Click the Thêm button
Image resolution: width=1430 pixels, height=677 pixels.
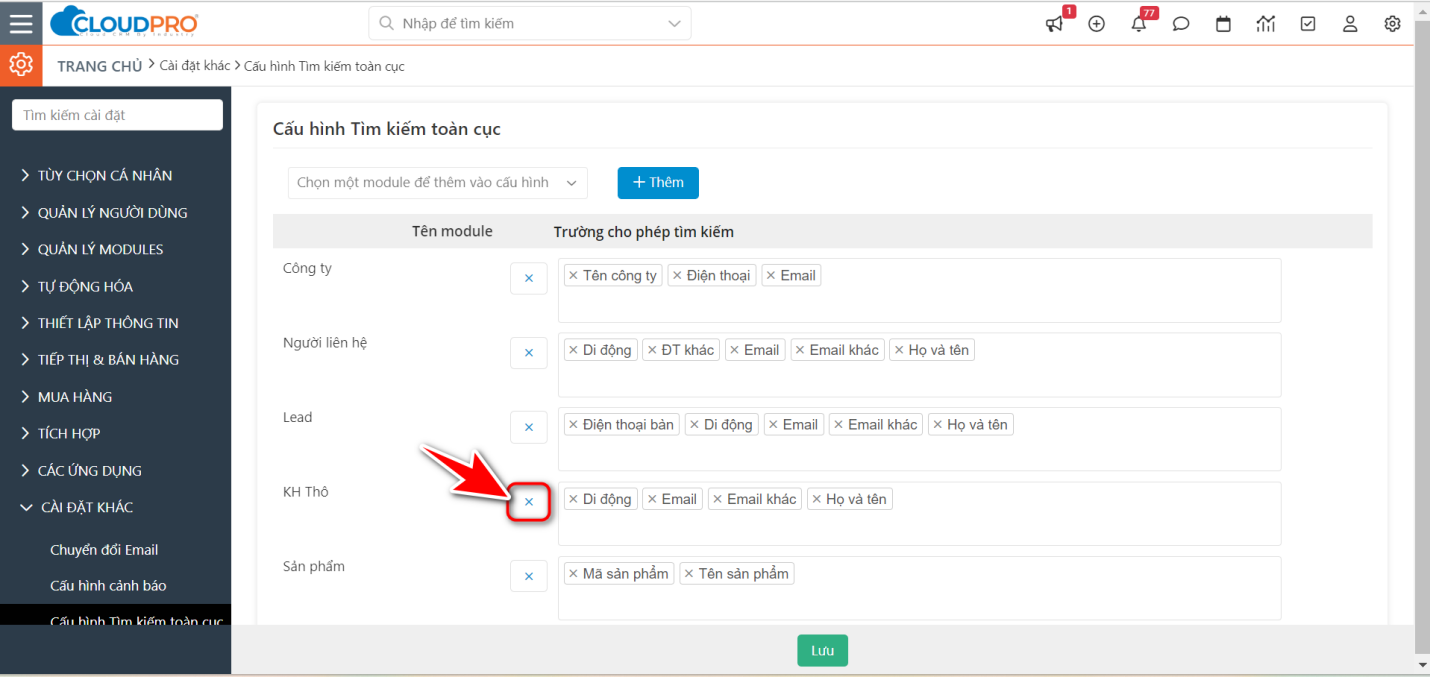tap(658, 183)
